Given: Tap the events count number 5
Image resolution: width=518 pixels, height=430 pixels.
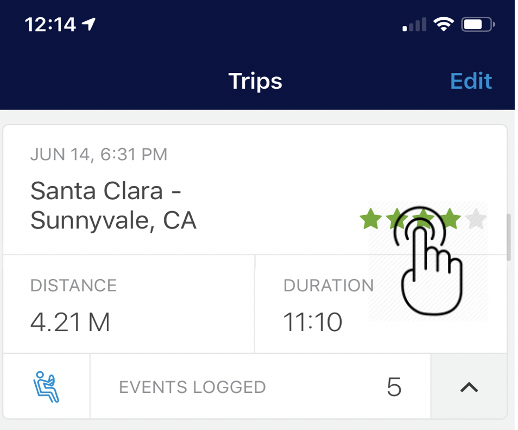Looking at the screenshot, I should pyautogui.click(x=394, y=387).
